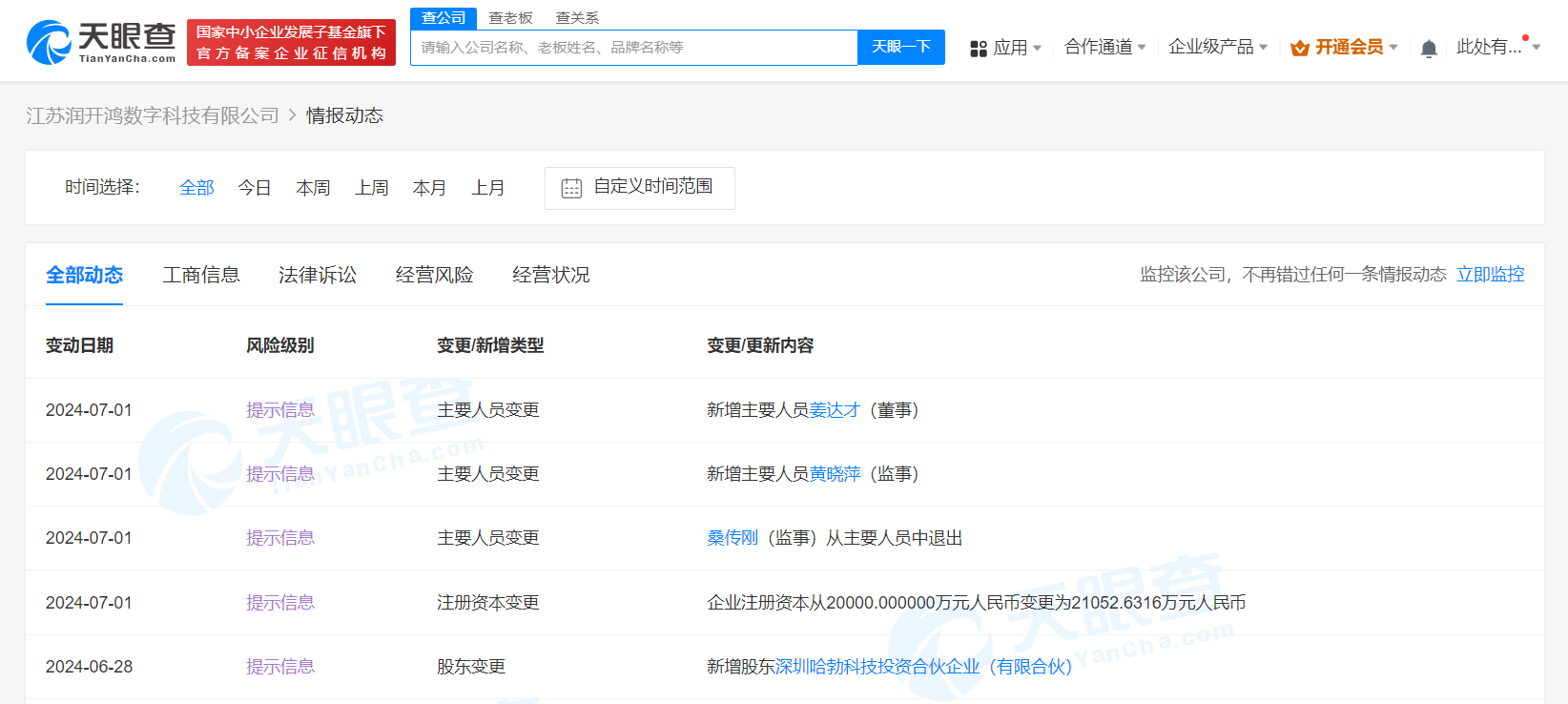Open the 深圳哈勃科技投资合伙企业 shareholder link
1568x704 pixels.
923,667
